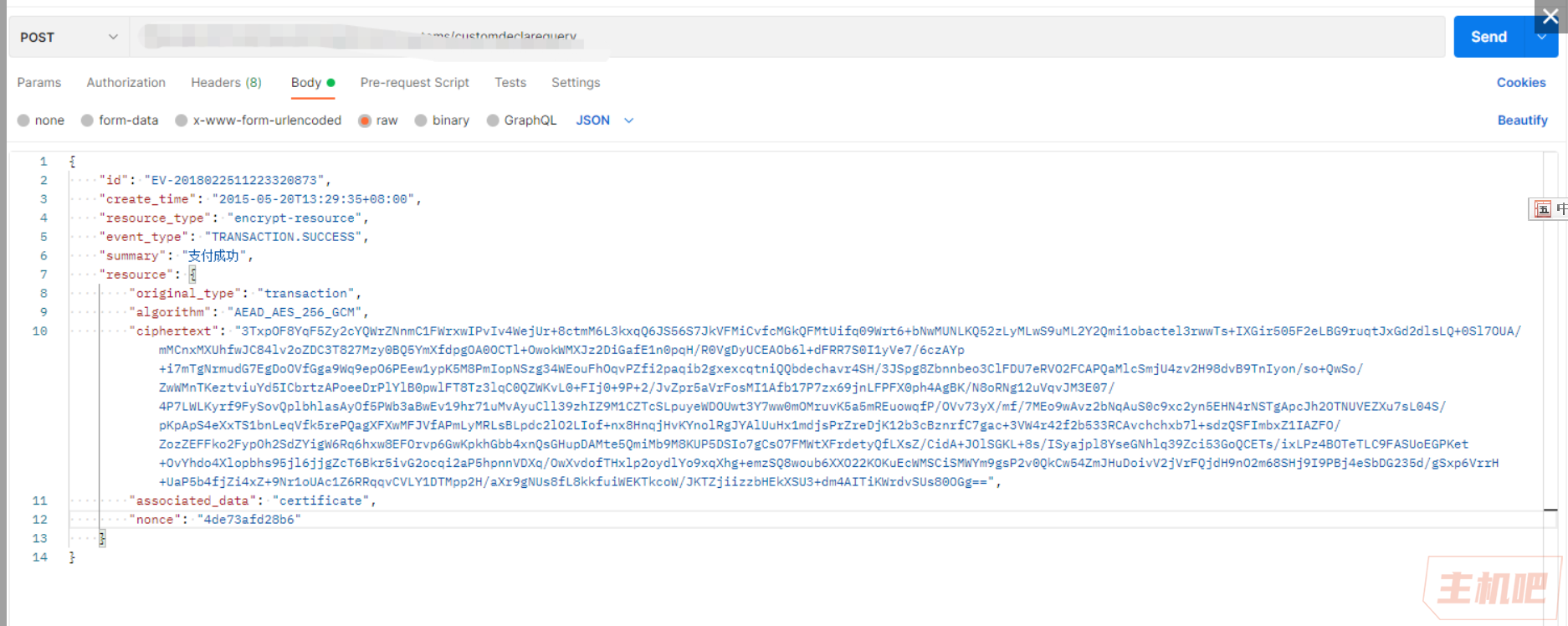Click the Send button
This screenshot has height=626, width=1568.
tap(1489, 37)
